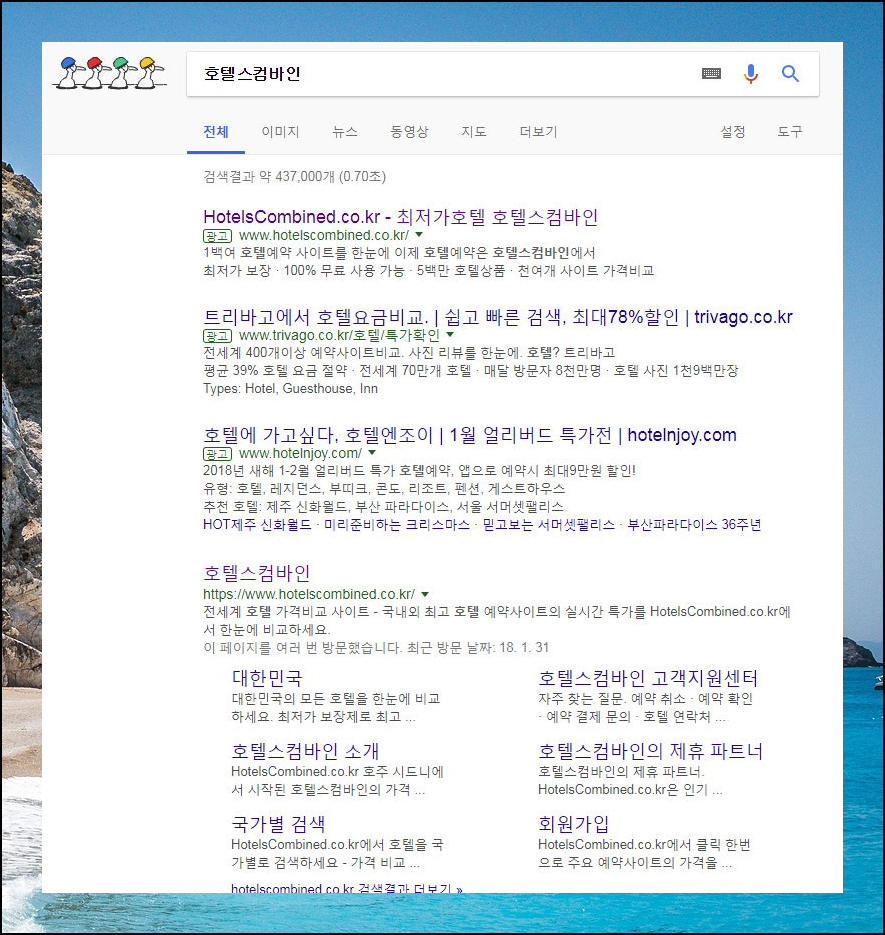Open the on-screen keyboard icon in search box
This screenshot has width=885, height=935.
711,73
